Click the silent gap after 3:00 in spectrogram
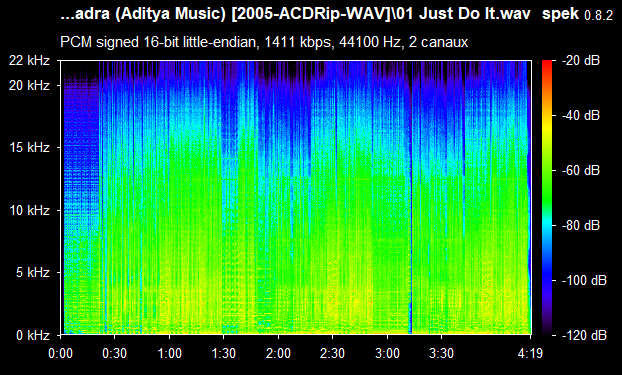 click(411, 198)
